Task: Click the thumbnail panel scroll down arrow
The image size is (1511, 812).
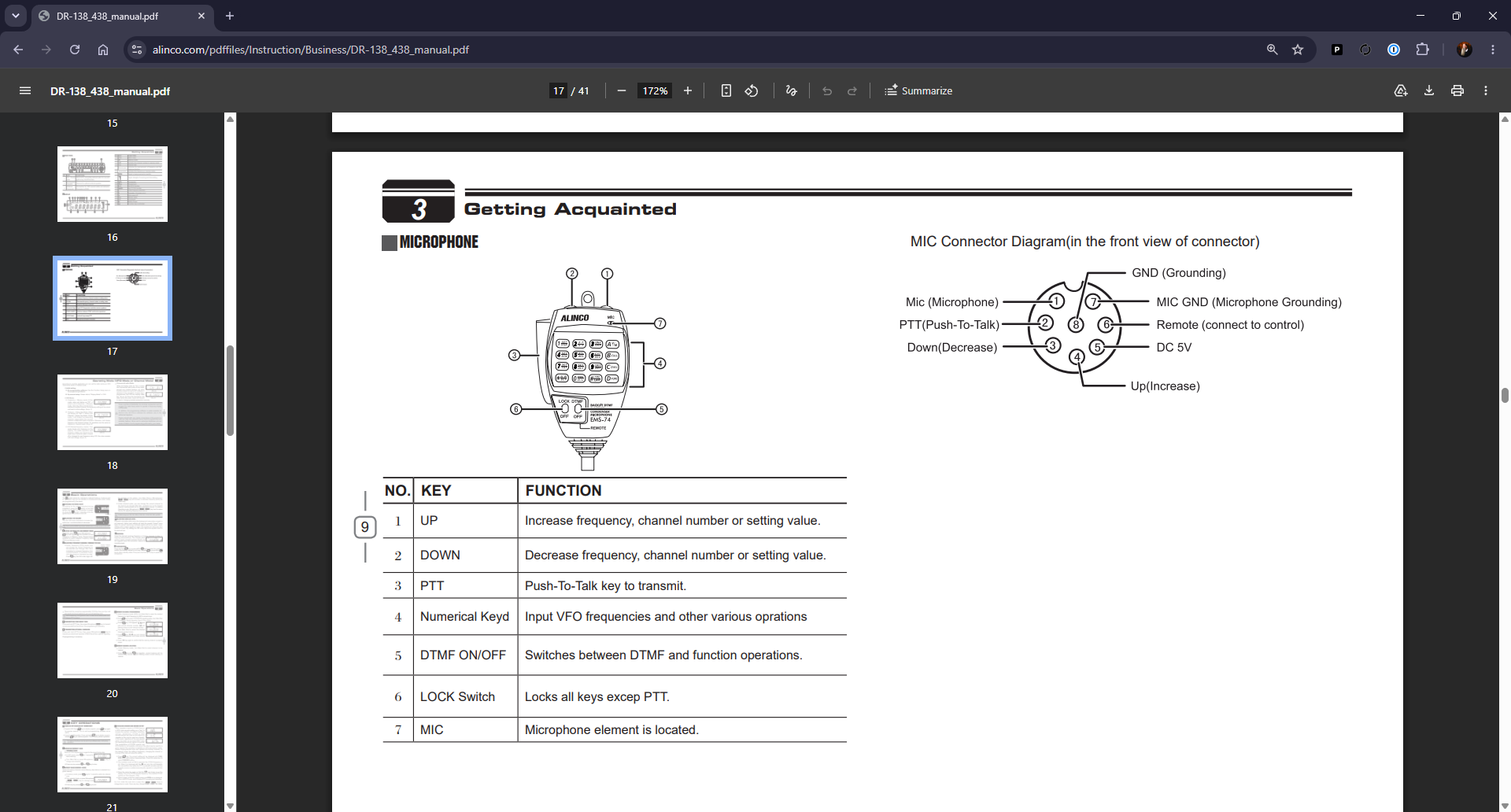Action: tap(231, 806)
